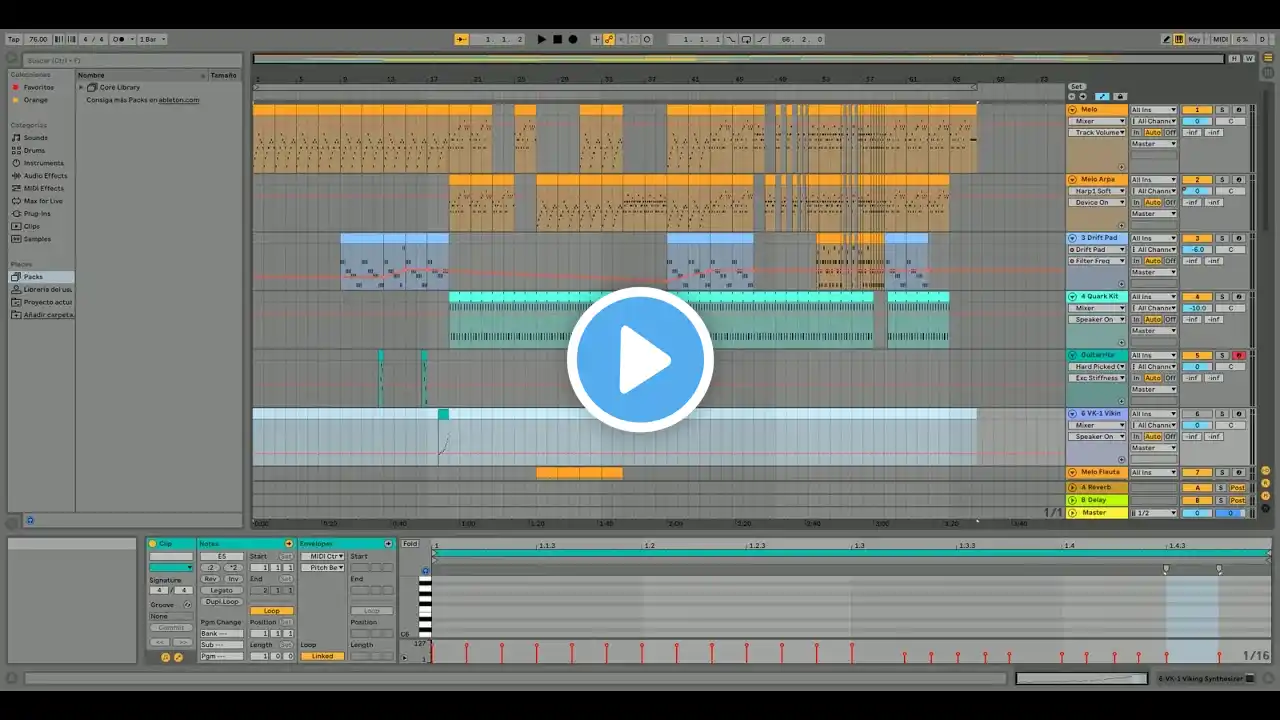This screenshot has width=1280, height=720.
Task: Toggle the Follow playhead button
Action: pyautogui.click(x=461, y=39)
